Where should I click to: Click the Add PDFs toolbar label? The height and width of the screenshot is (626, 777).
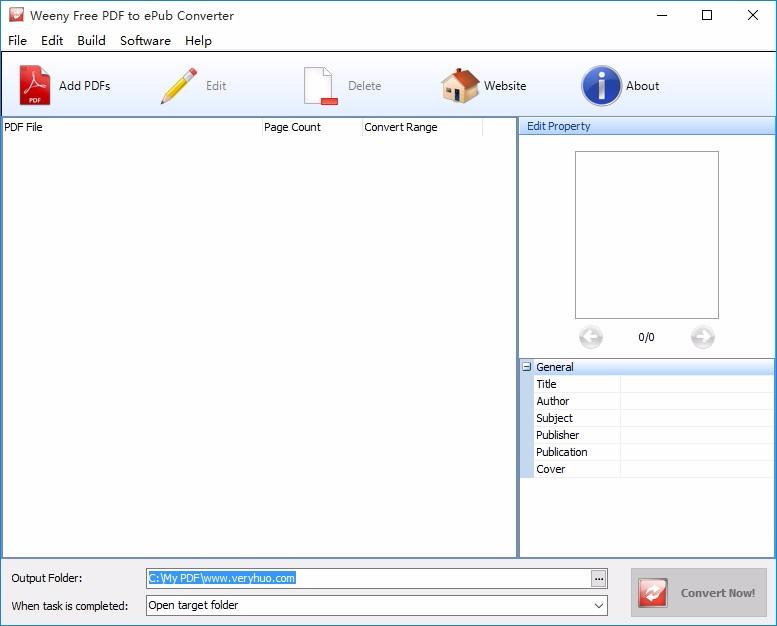[x=85, y=86]
